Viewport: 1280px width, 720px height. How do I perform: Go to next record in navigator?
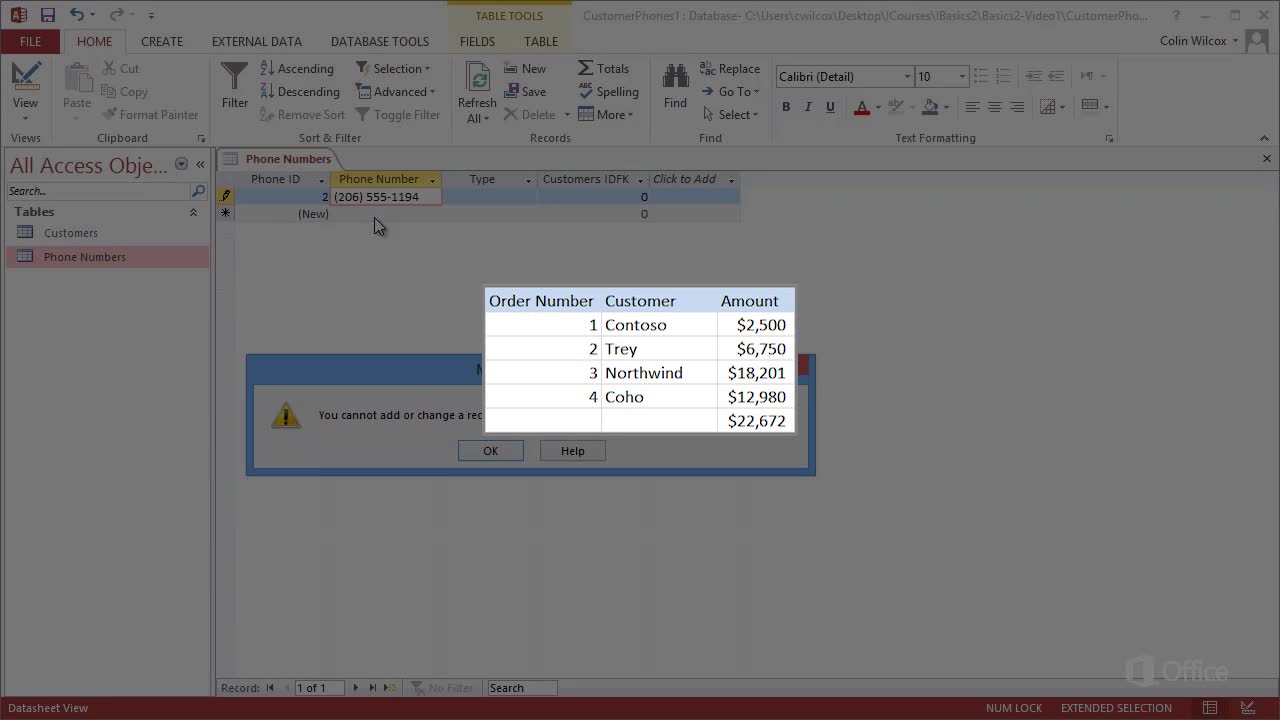tap(355, 688)
